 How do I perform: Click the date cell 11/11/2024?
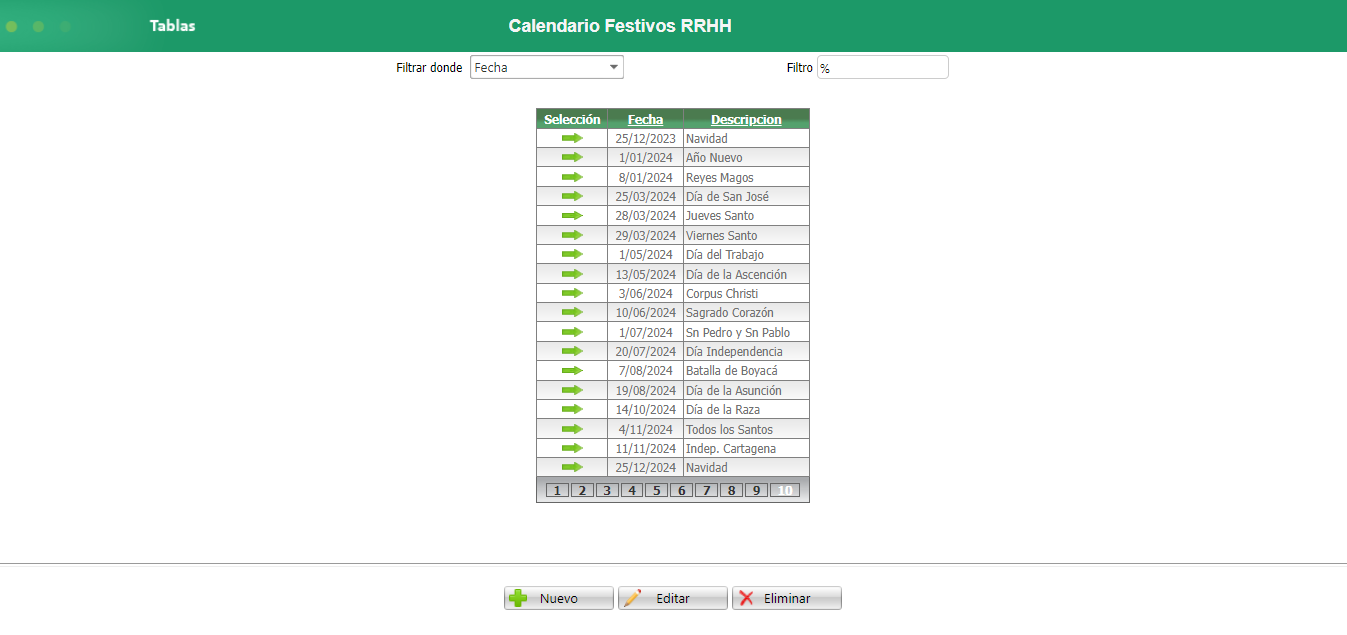point(645,449)
